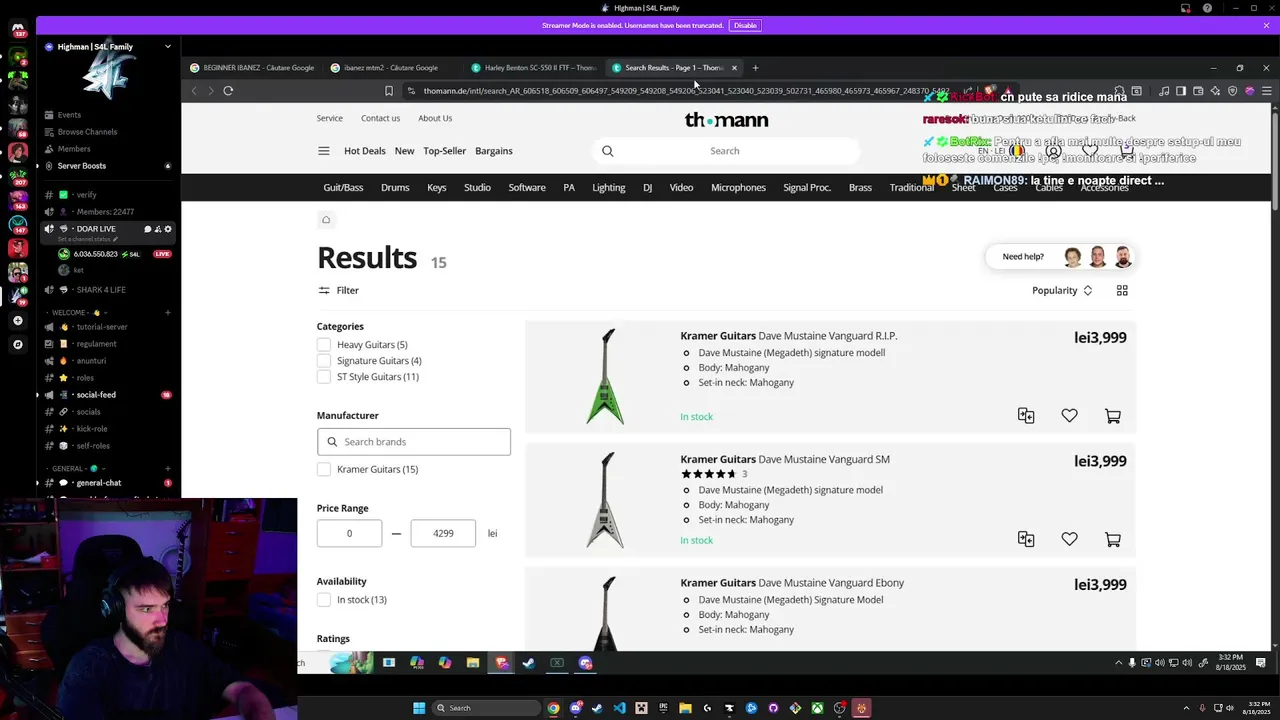
Task: Add Vanguard SM to the cart
Action: click(1113, 539)
